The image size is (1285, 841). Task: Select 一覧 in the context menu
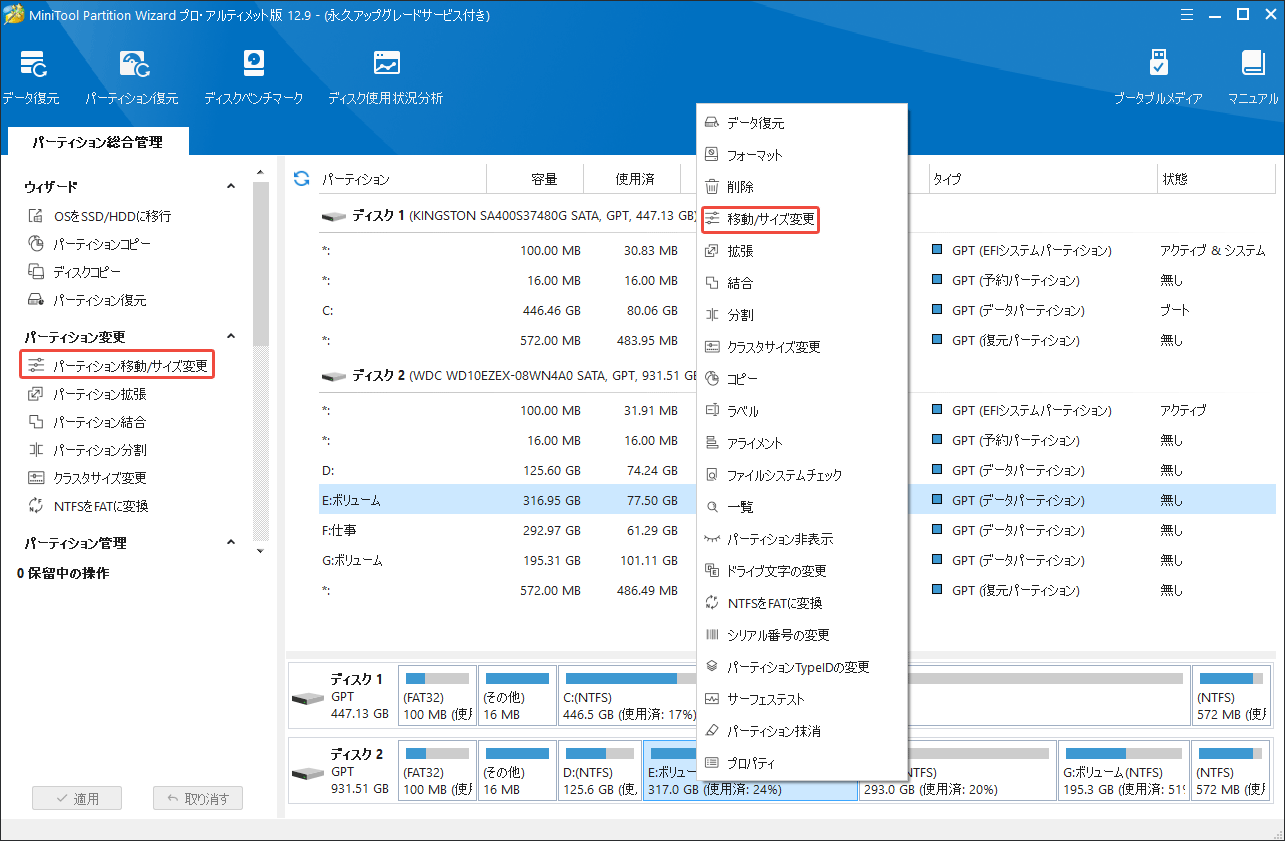[x=802, y=507]
